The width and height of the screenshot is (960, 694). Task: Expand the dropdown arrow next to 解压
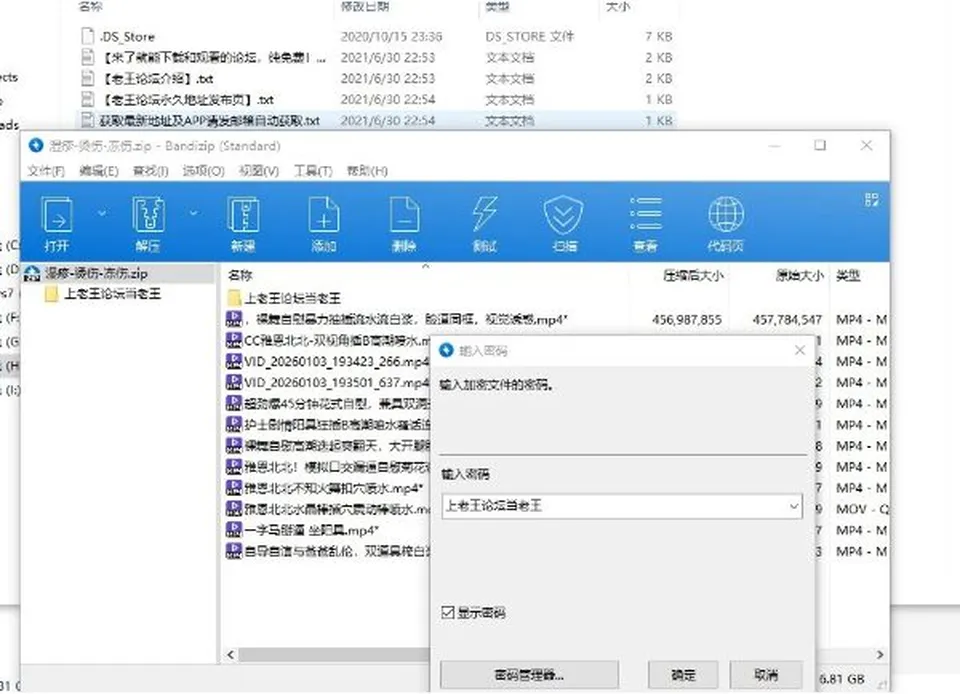coord(193,213)
